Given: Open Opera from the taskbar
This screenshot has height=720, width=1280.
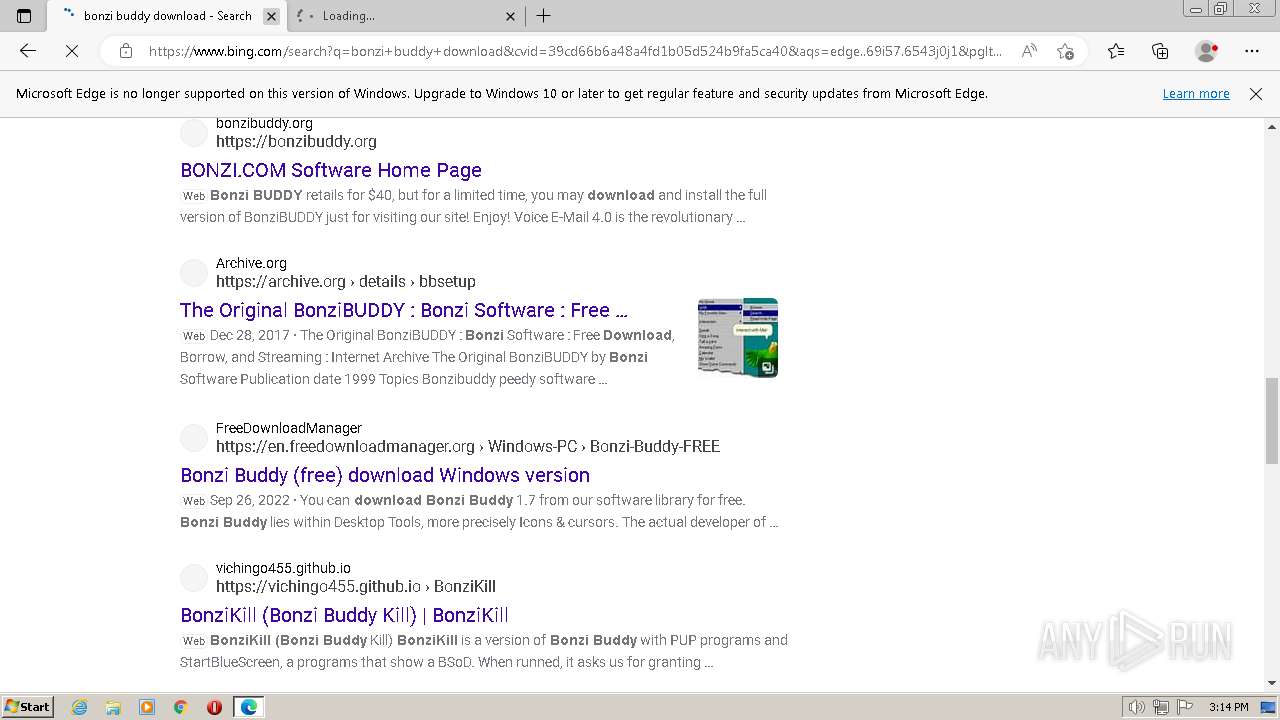Looking at the screenshot, I should click(214, 707).
